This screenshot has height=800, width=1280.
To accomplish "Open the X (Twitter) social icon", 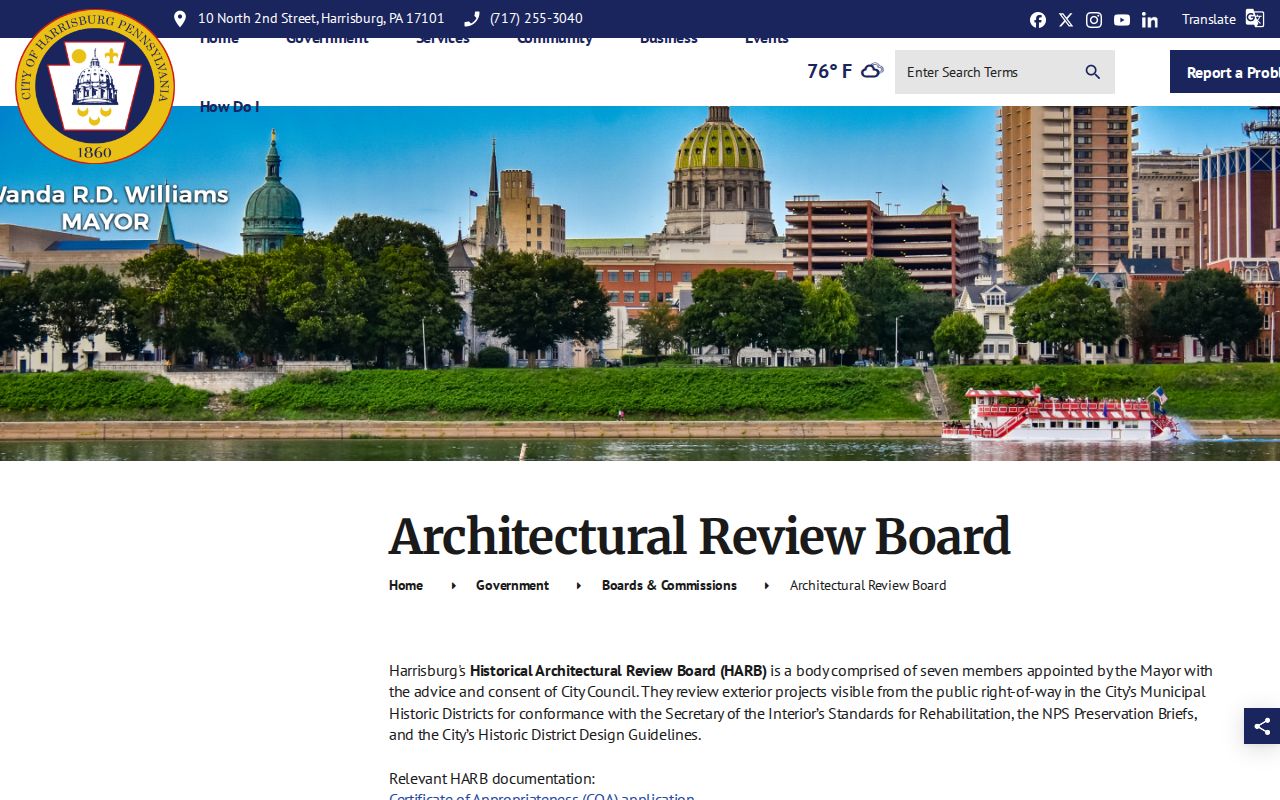I will click(x=1066, y=20).
